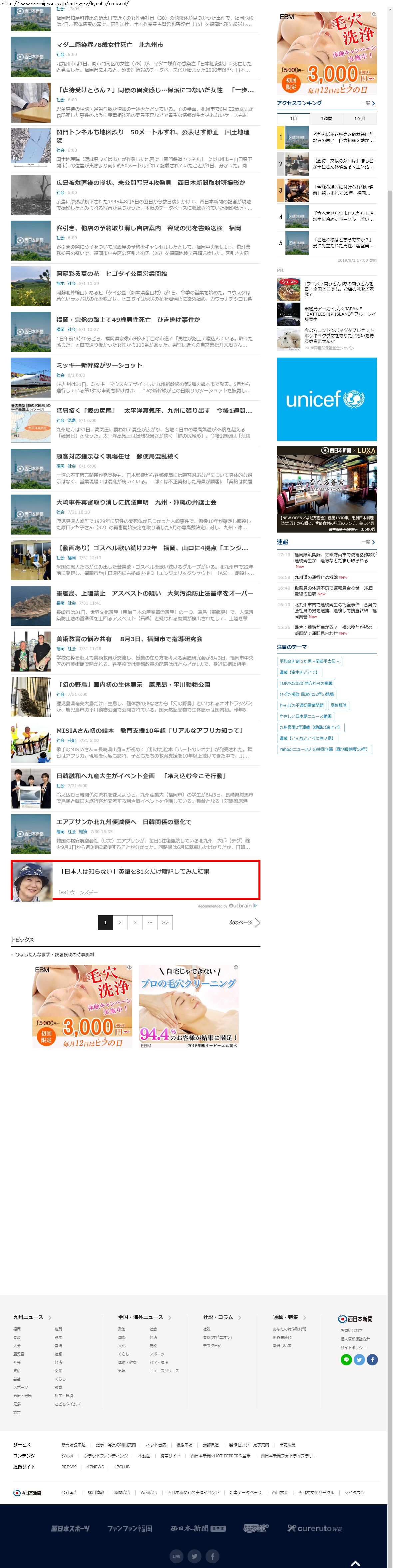Screen dimensions: 393x1568
Task: Open the blue Twitter icon beside LINE
Action: 360,1360
